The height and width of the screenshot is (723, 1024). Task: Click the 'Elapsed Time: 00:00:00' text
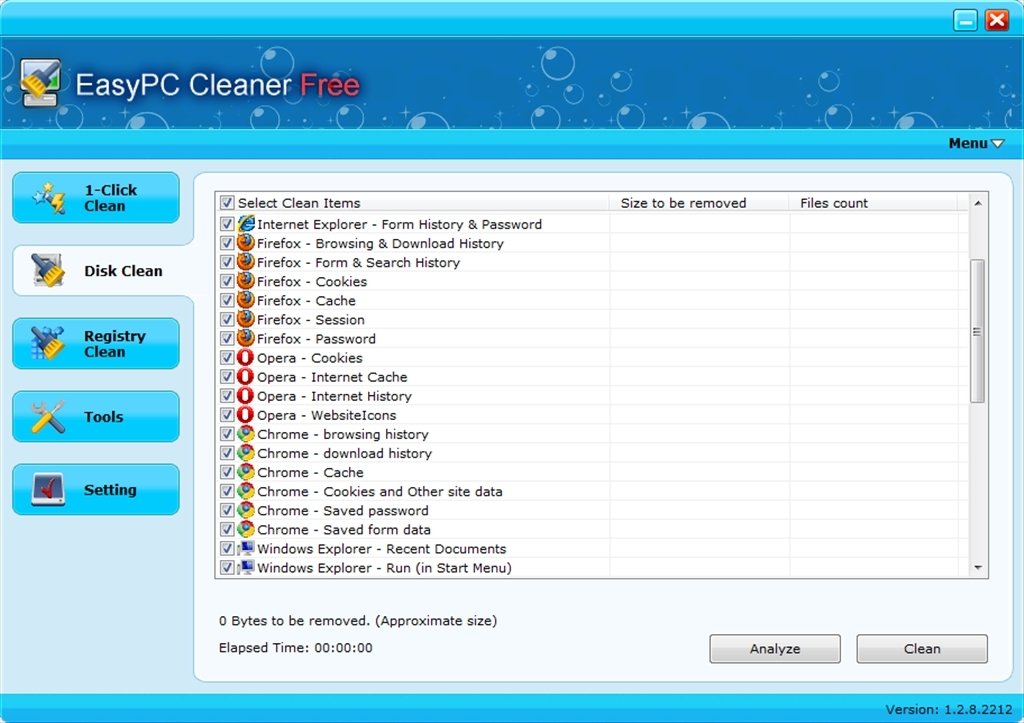point(296,648)
